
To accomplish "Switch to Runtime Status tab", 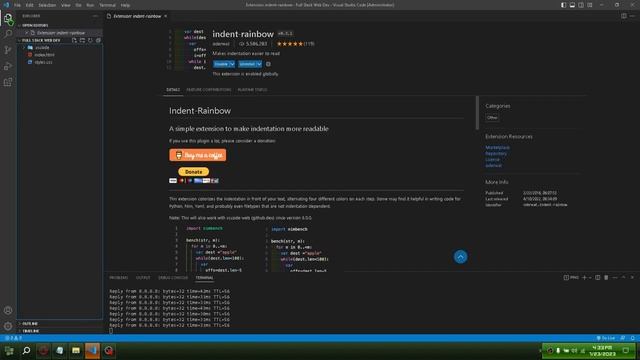I will point(252,90).
